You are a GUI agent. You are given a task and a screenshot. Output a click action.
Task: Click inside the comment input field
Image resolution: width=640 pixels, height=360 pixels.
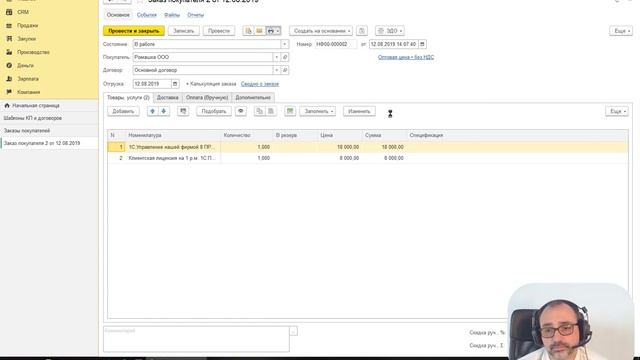tap(196, 339)
